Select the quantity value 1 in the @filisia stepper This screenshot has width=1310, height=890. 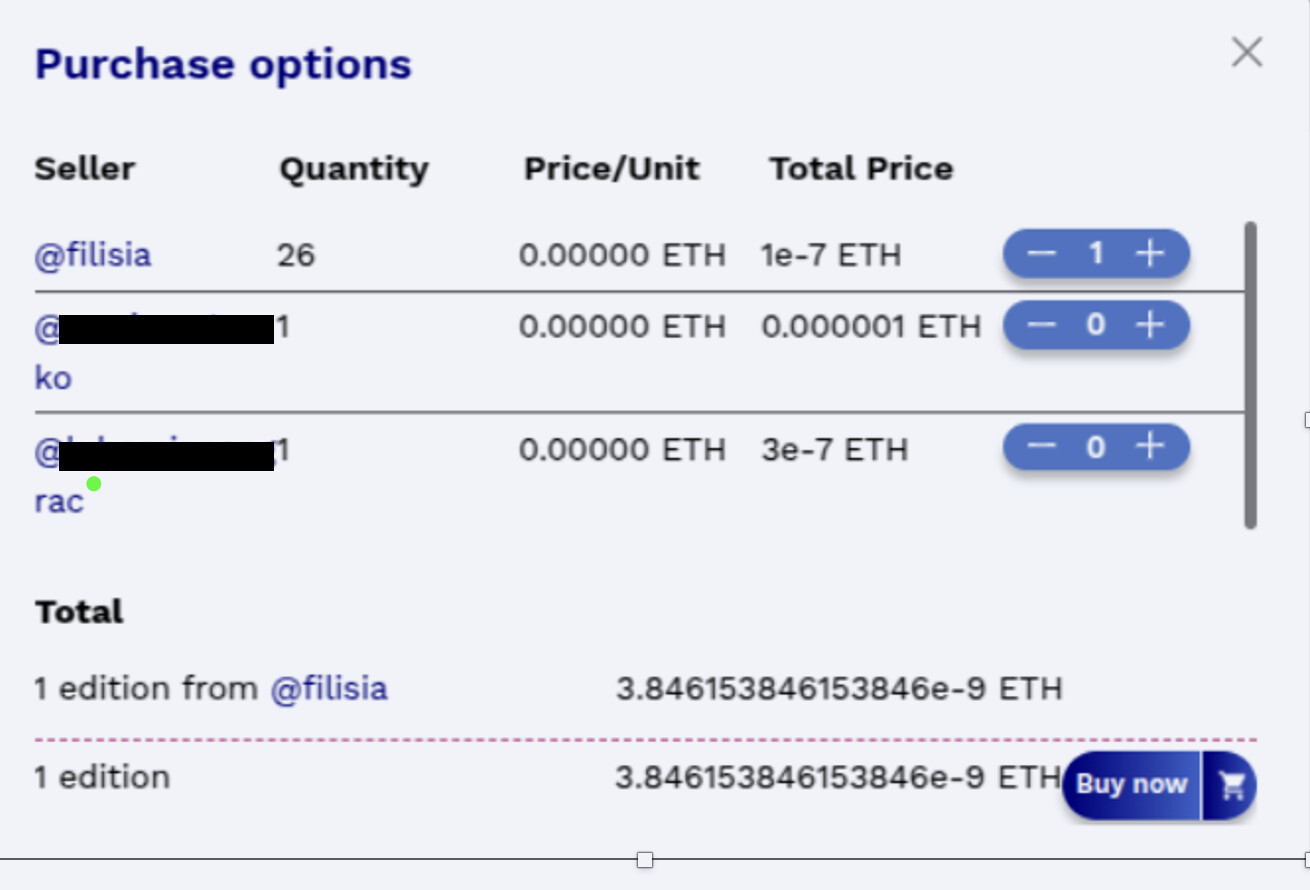(1096, 254)
